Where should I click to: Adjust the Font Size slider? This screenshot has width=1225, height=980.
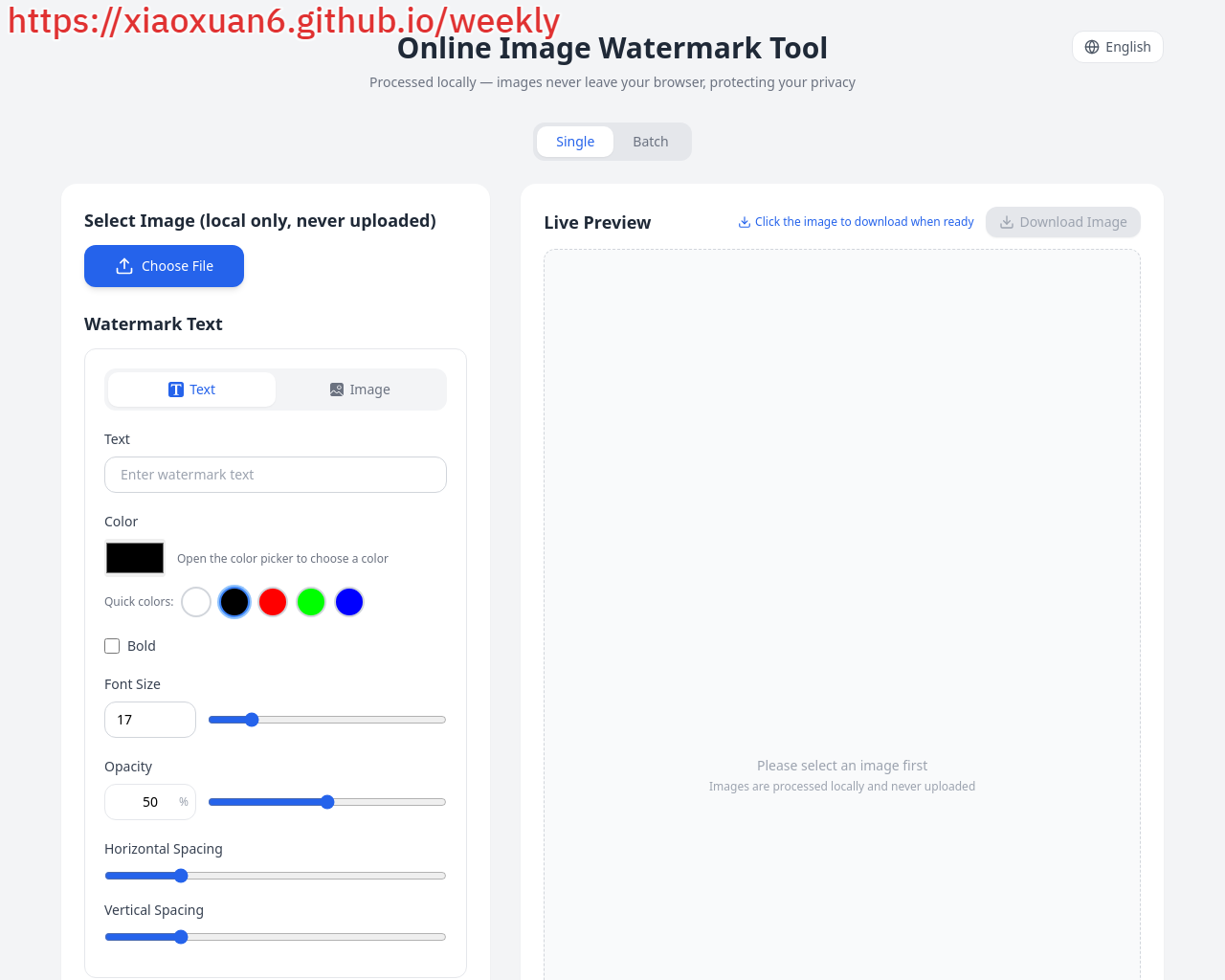(327, 720)
